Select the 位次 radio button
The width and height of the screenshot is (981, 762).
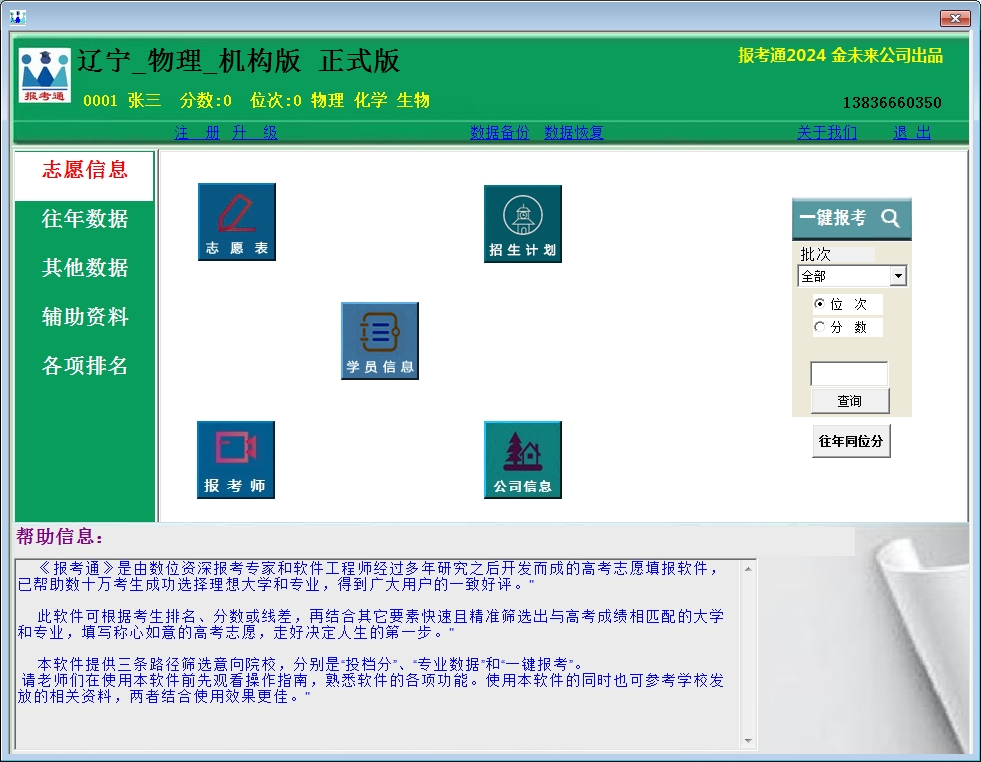point(821,304)
